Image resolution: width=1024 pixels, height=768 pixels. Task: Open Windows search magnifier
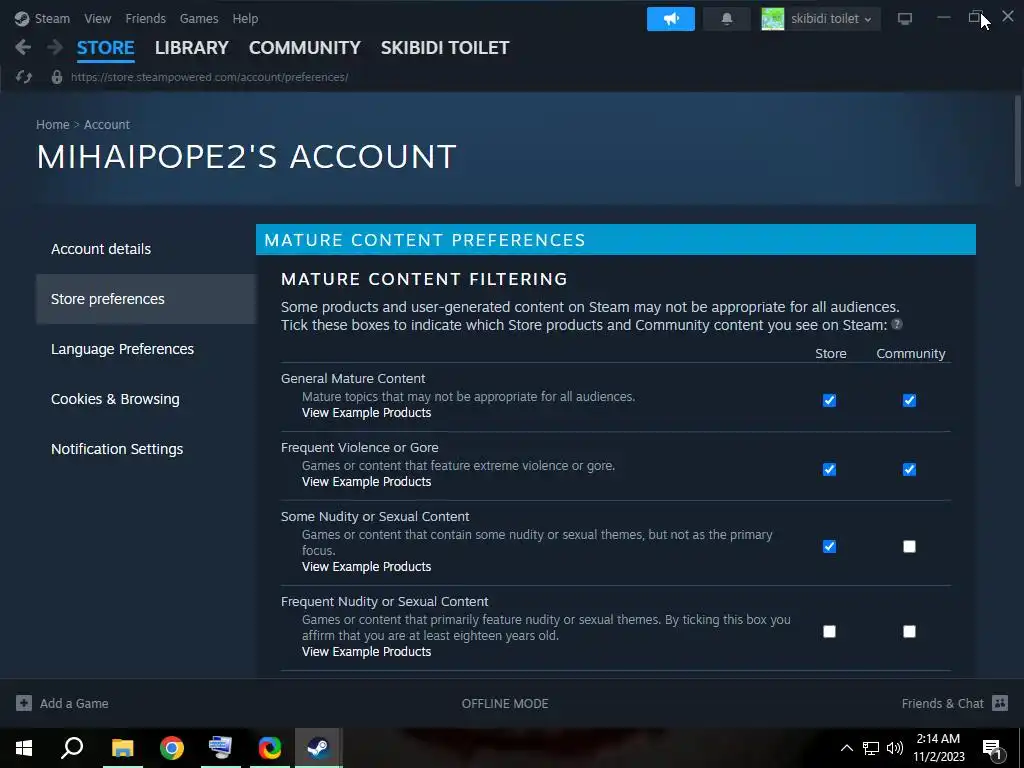click(x=72, y=748)
